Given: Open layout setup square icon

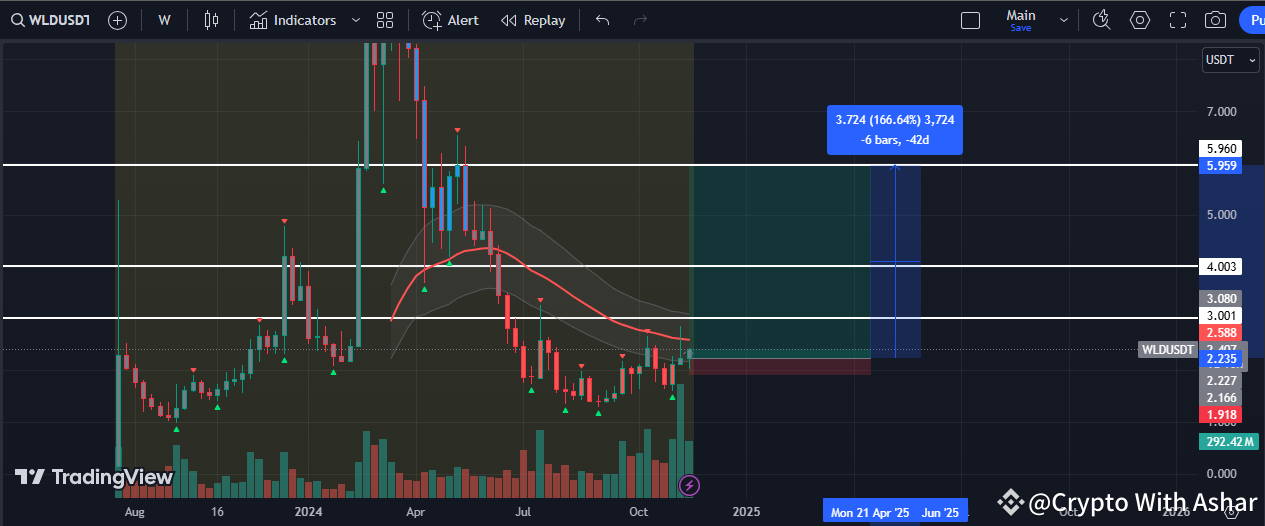Looking at the screenshot, I should tap(970, 20).
